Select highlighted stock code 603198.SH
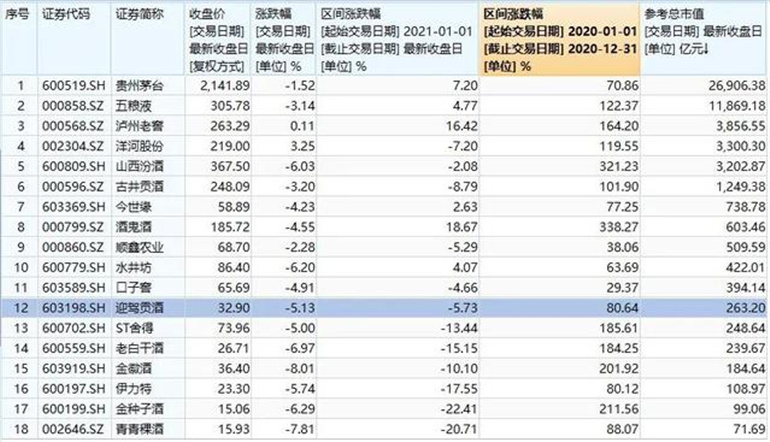This screenshot has width=770, height=442. click(74, 308)
